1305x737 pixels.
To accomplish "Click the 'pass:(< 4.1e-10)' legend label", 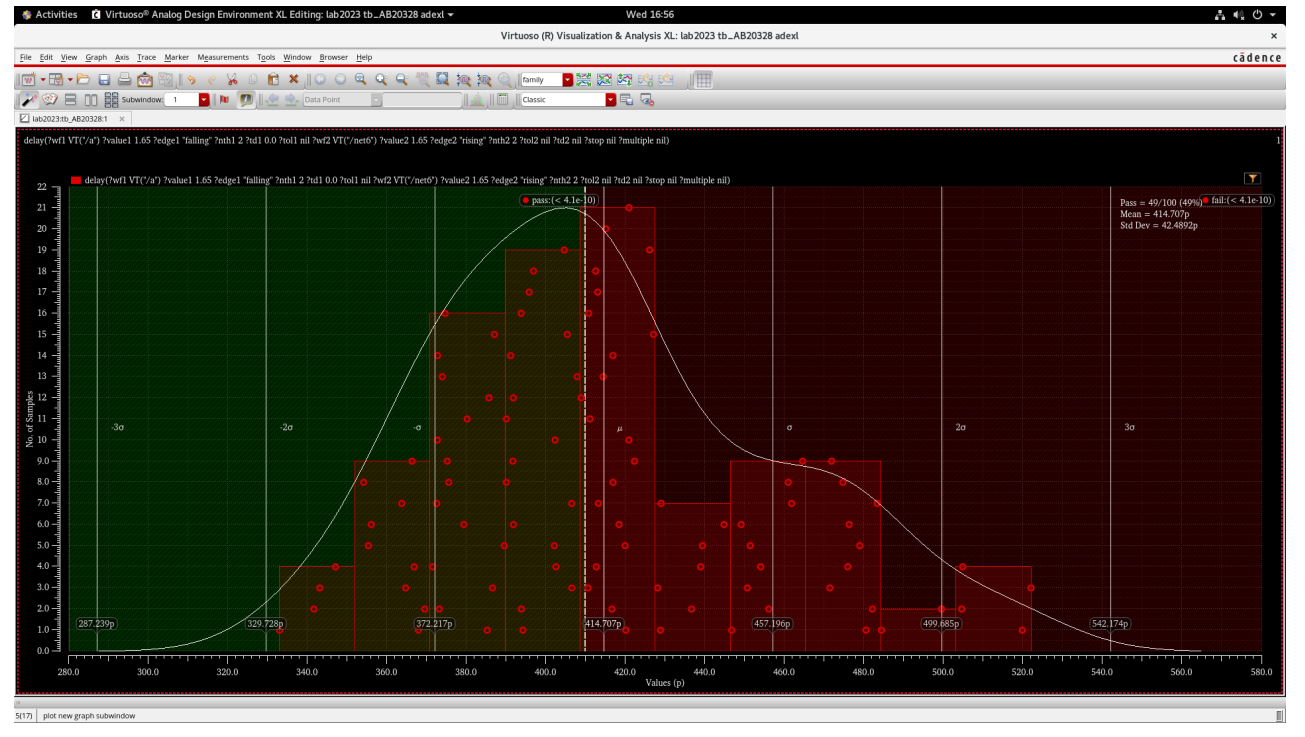I will pyautogui.click(x=558, y=201).
